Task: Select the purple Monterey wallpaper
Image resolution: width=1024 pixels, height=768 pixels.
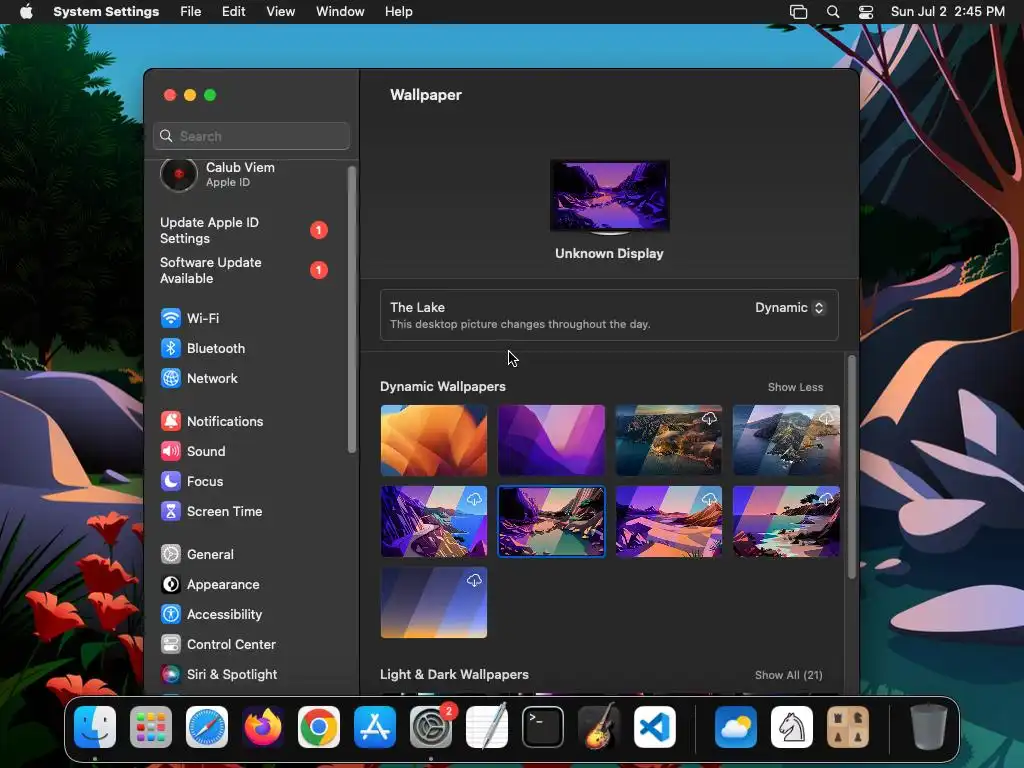Action: click(551, 440)
